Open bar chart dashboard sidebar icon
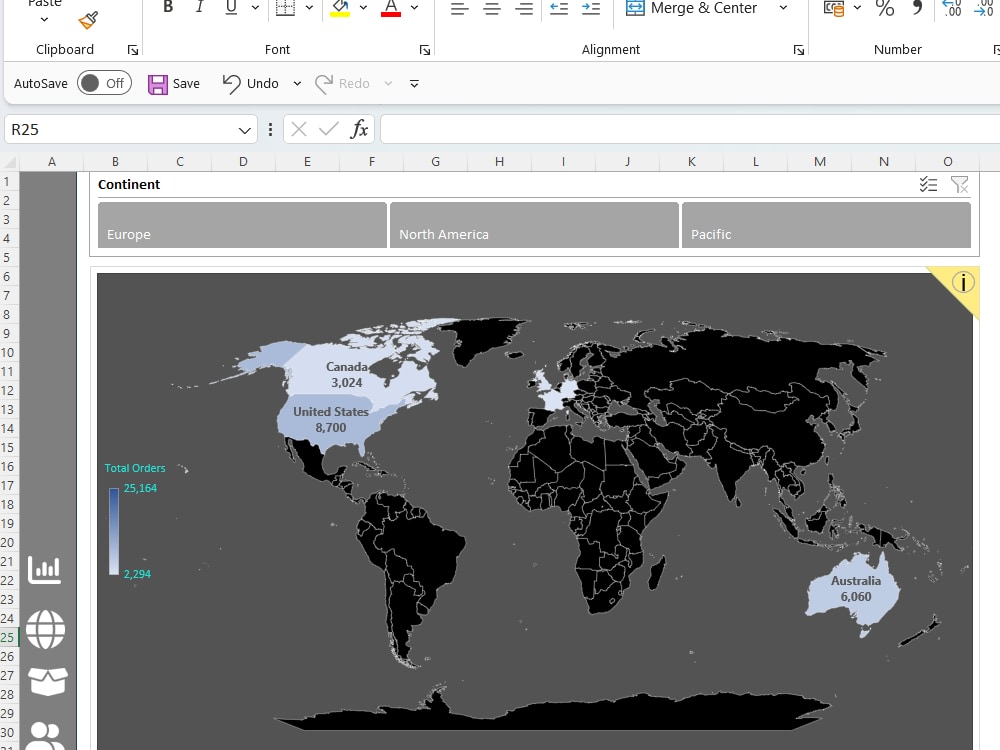Image resolution: width=1000 pixels, height=750 pixels. point(45,570)
